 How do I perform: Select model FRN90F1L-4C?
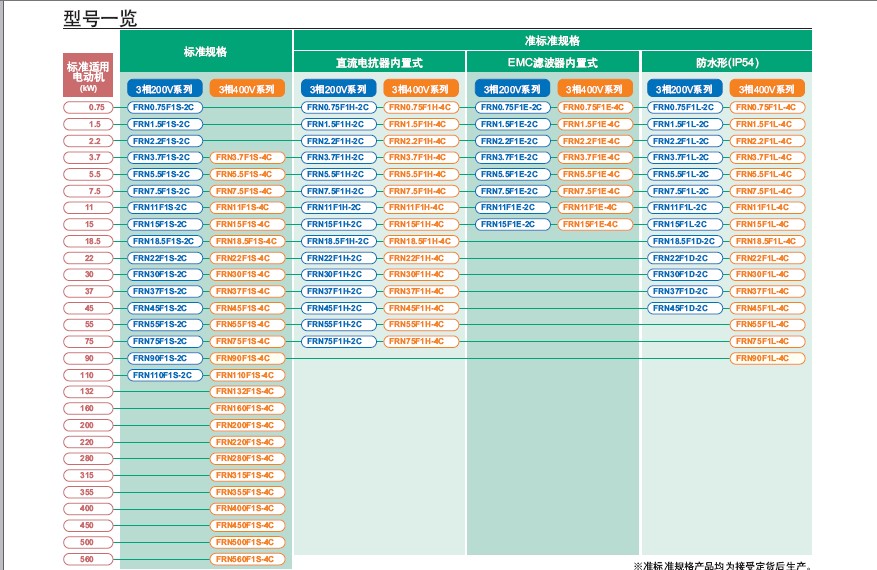coord(767,358)
